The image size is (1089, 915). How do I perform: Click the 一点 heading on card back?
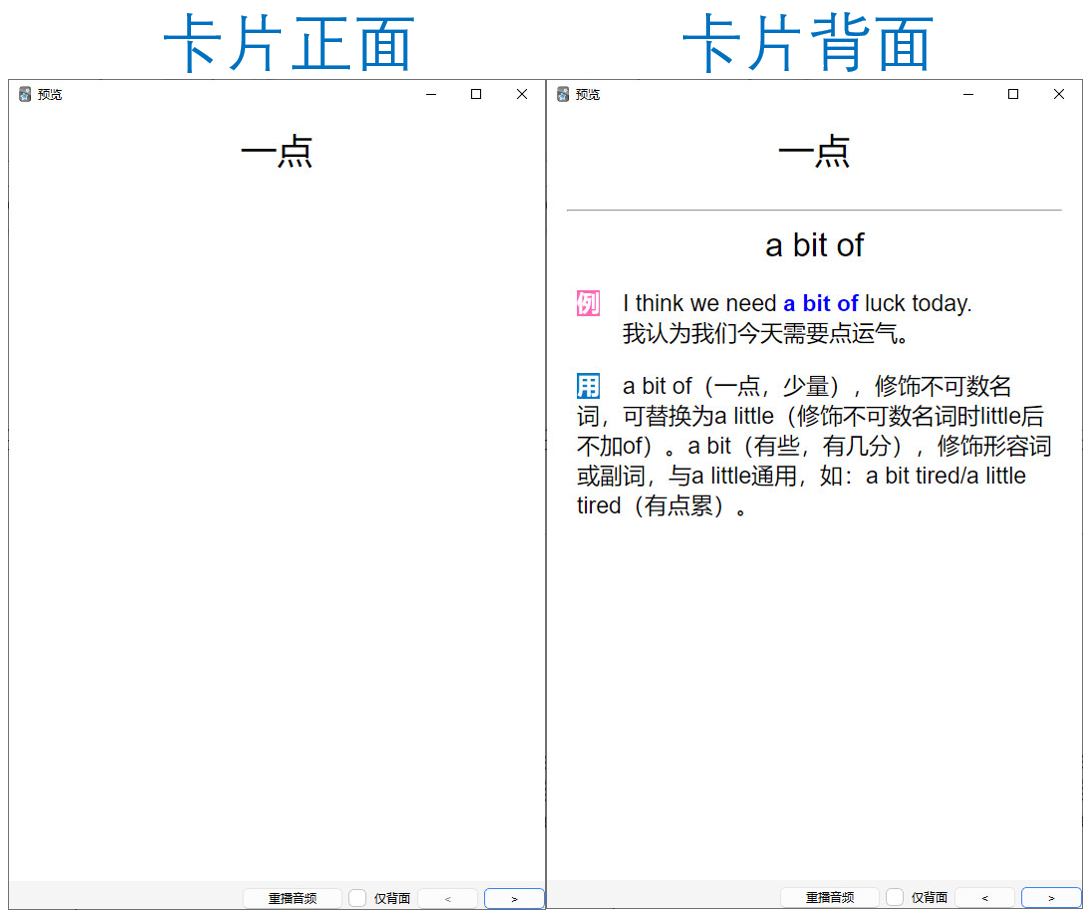point(814,152)
